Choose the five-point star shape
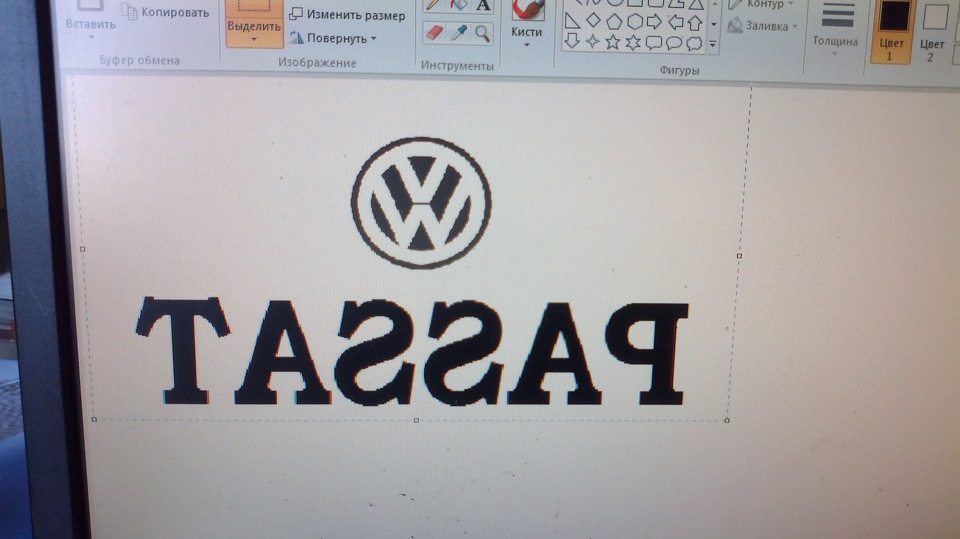Viewport: 960px width, 539px height. click(x=612, y=42)
